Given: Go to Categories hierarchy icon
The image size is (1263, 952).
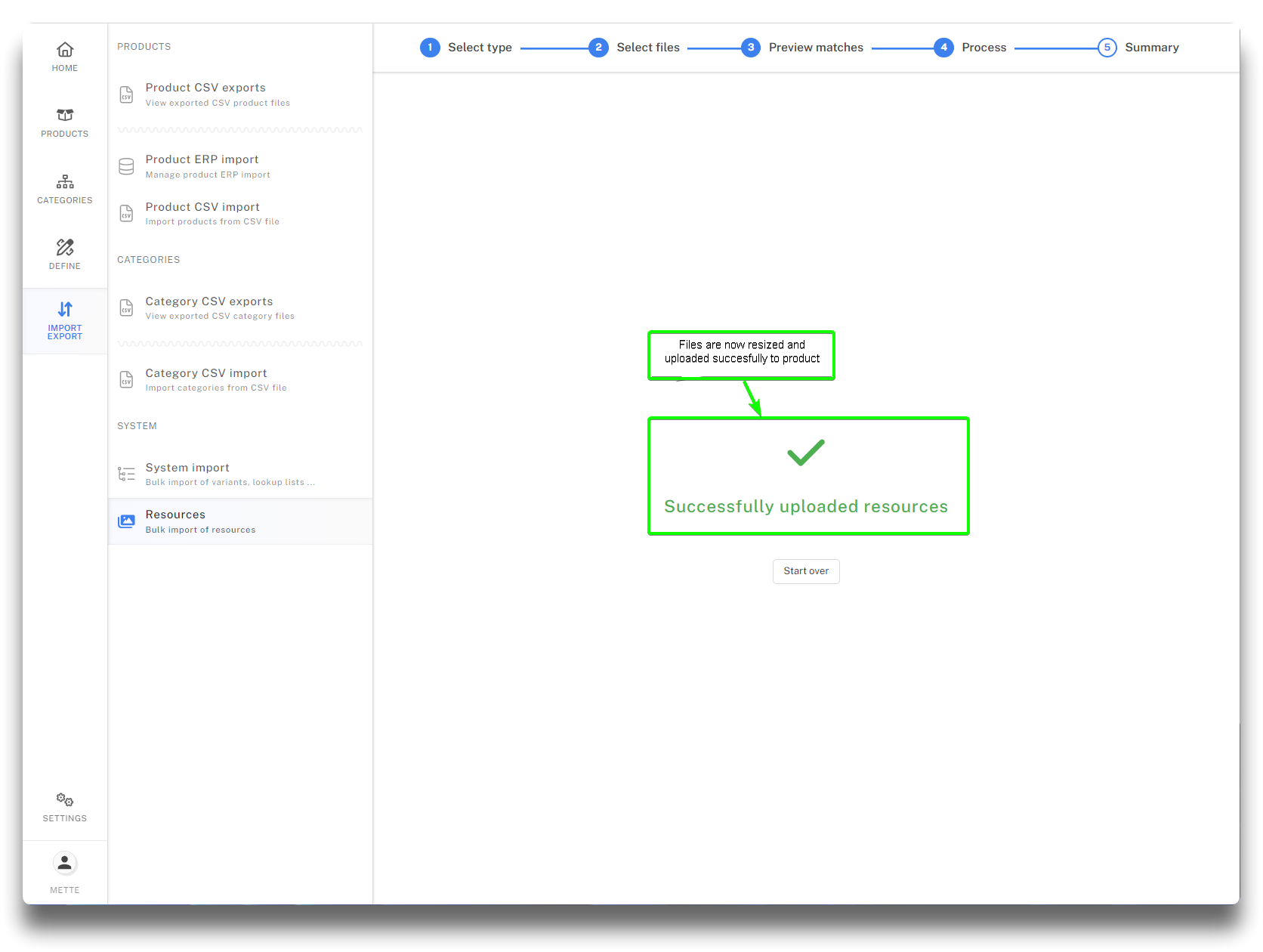Looking at the screenshot, I should tap(65, 181).
